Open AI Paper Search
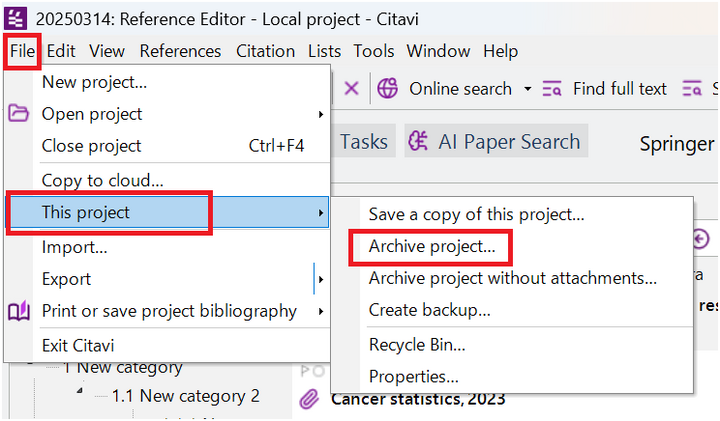The height and width of the screenshot is (421, 720). coord(496,141)
